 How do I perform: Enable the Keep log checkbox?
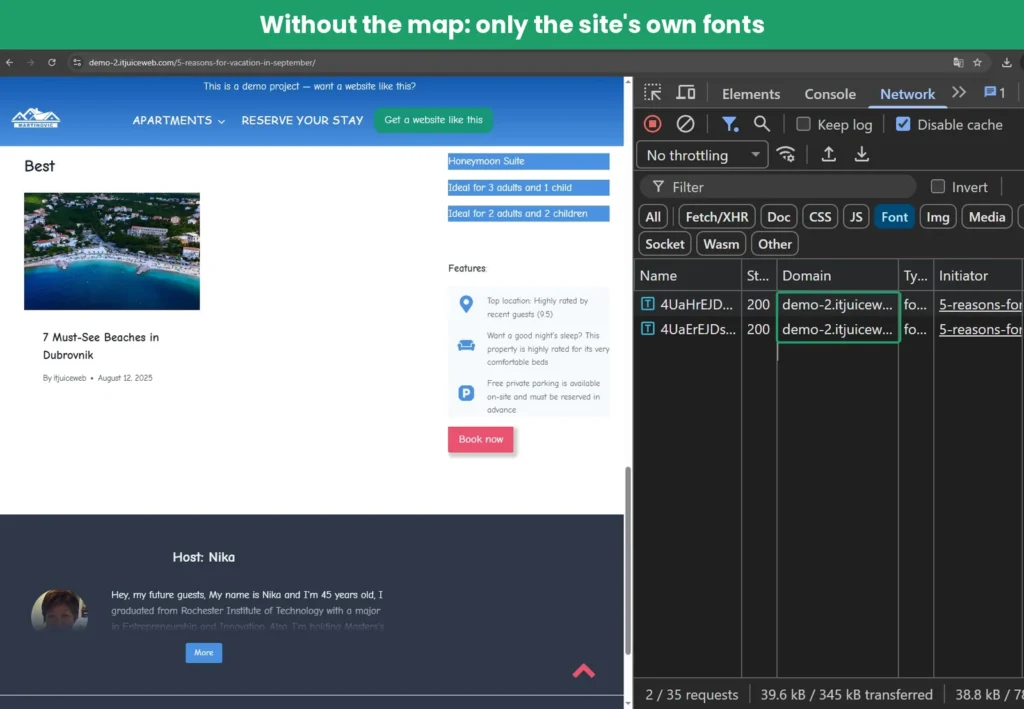point(803,124)
